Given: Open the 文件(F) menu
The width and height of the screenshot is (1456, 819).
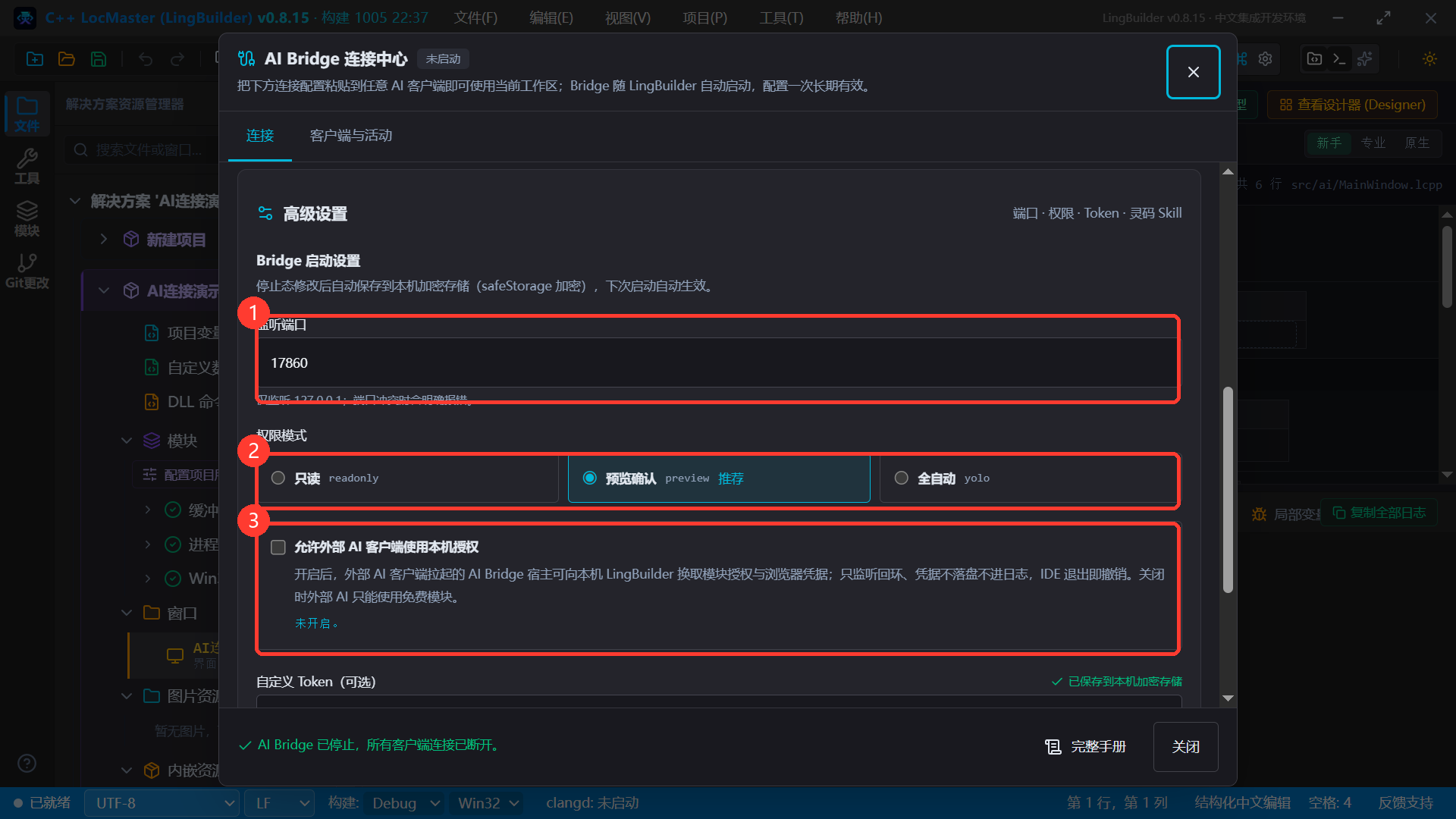Looking at the screenshot, I should click(x=475, y=17).
